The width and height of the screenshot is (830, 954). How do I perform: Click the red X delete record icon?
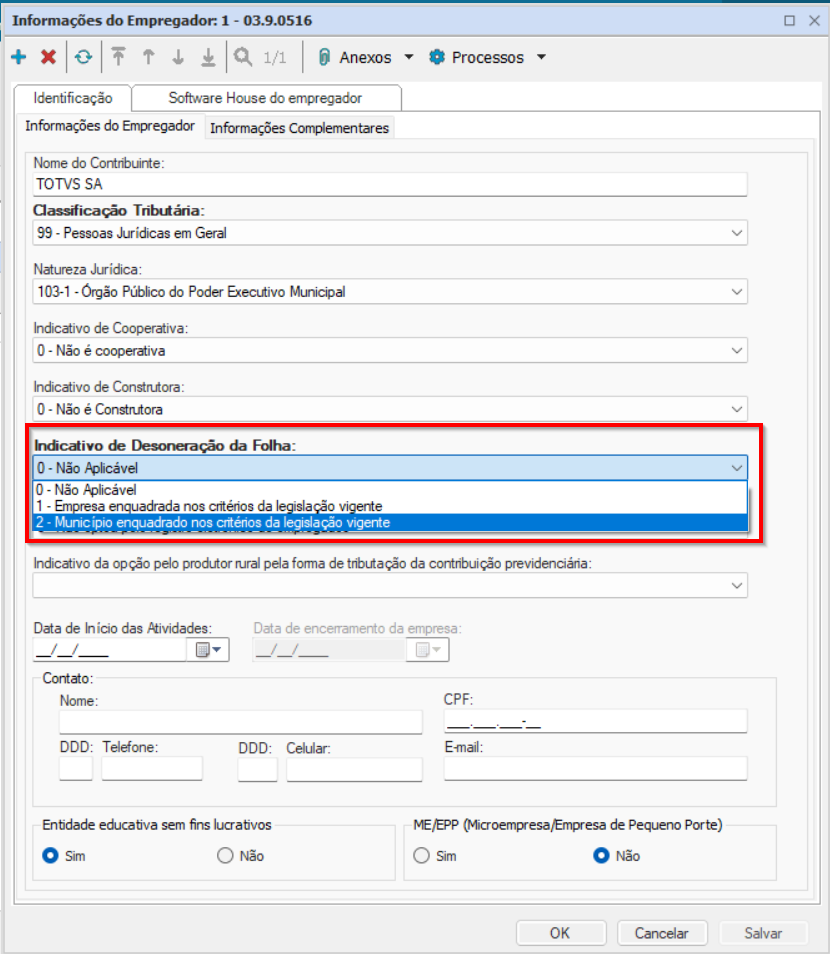point(48,58)
